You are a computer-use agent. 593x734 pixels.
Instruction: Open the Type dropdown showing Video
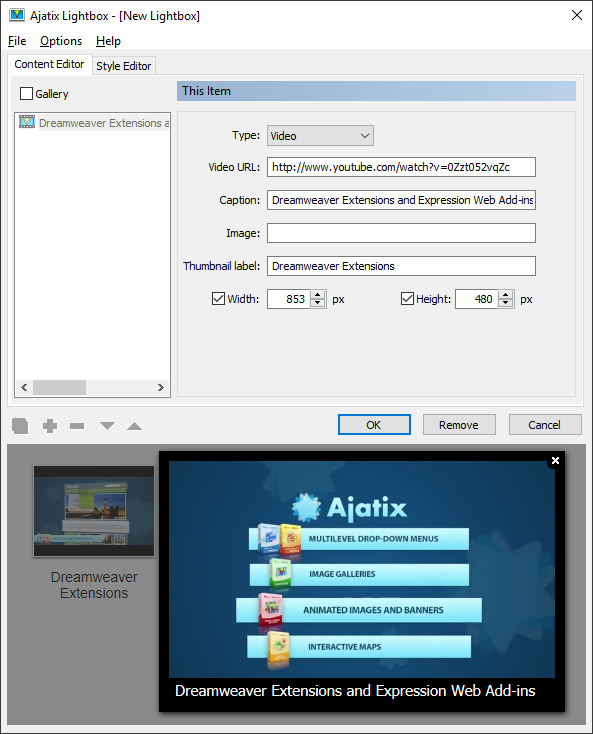click(x=320, y=136)
